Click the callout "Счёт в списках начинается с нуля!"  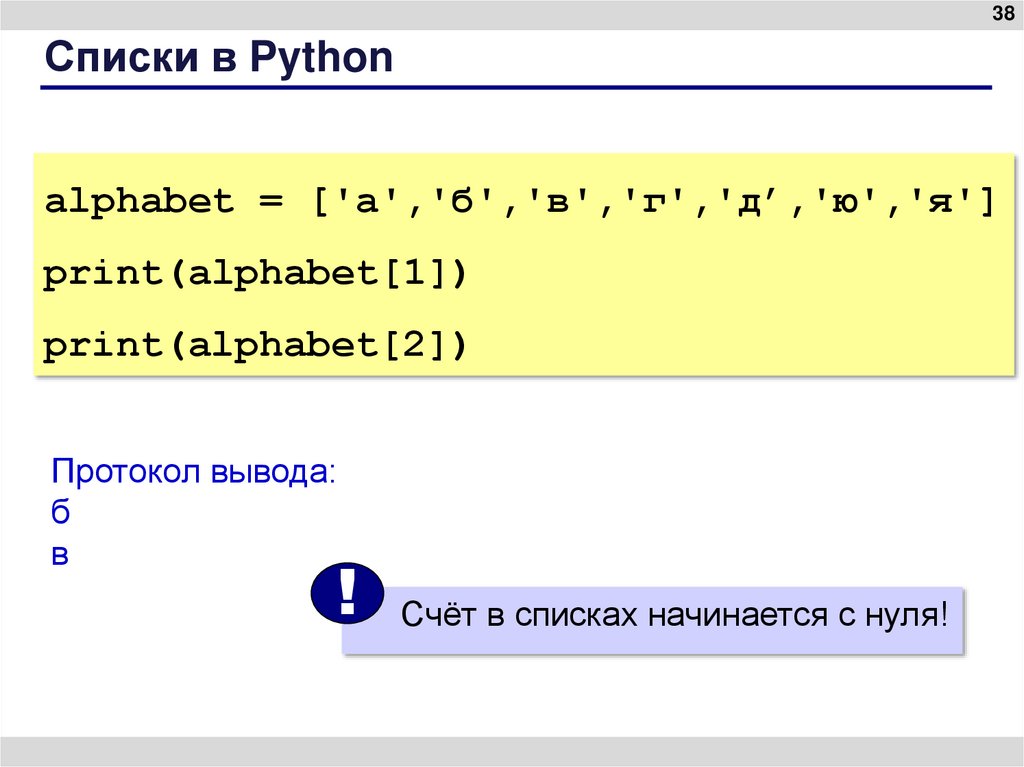click(x=673, y=614)
